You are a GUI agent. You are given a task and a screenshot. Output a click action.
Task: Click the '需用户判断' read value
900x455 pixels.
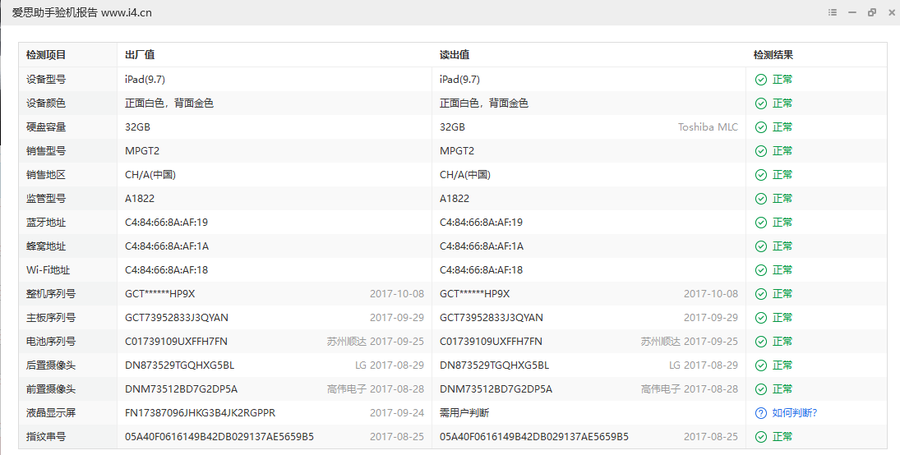(x=464, y=413)
